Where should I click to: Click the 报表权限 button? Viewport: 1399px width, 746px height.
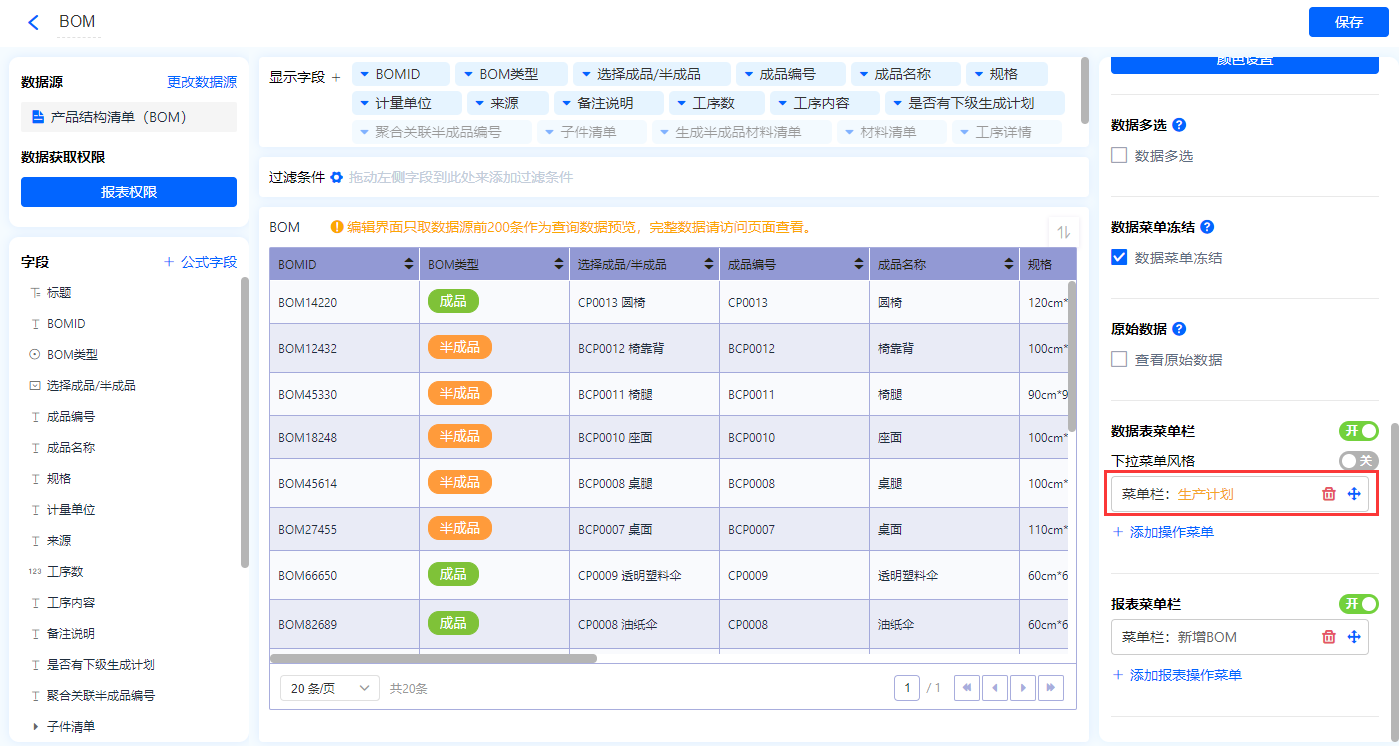coord(129,192)
